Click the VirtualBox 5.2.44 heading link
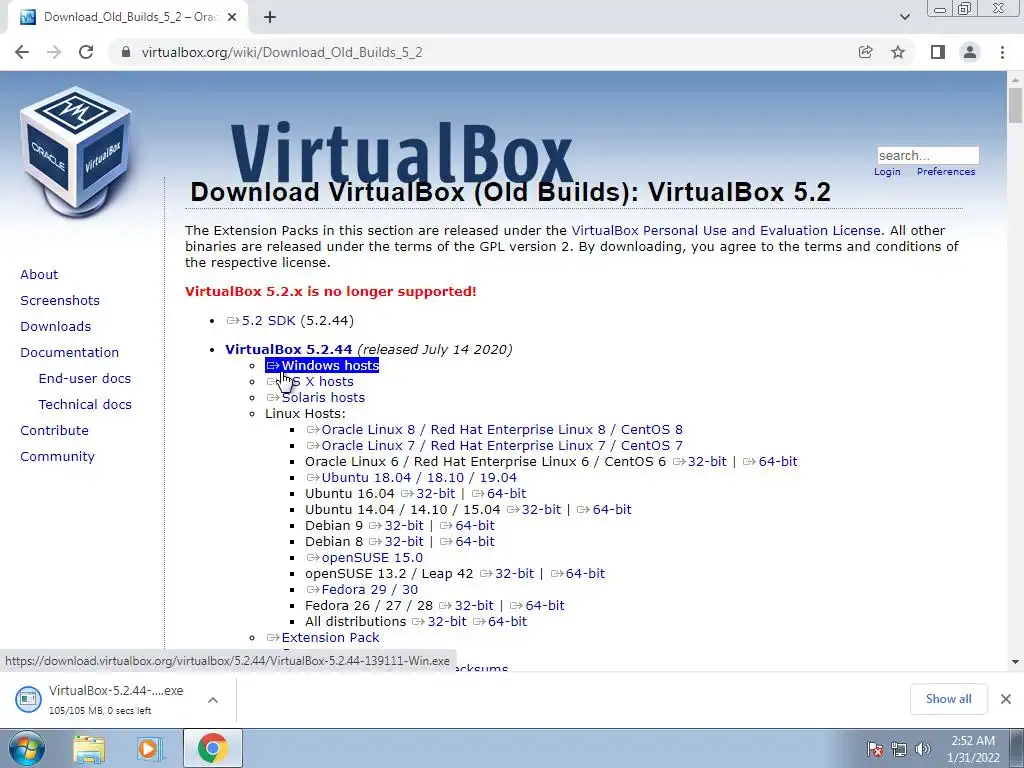The width and height of the screenshot is (1024, 768). pos(289,349)
